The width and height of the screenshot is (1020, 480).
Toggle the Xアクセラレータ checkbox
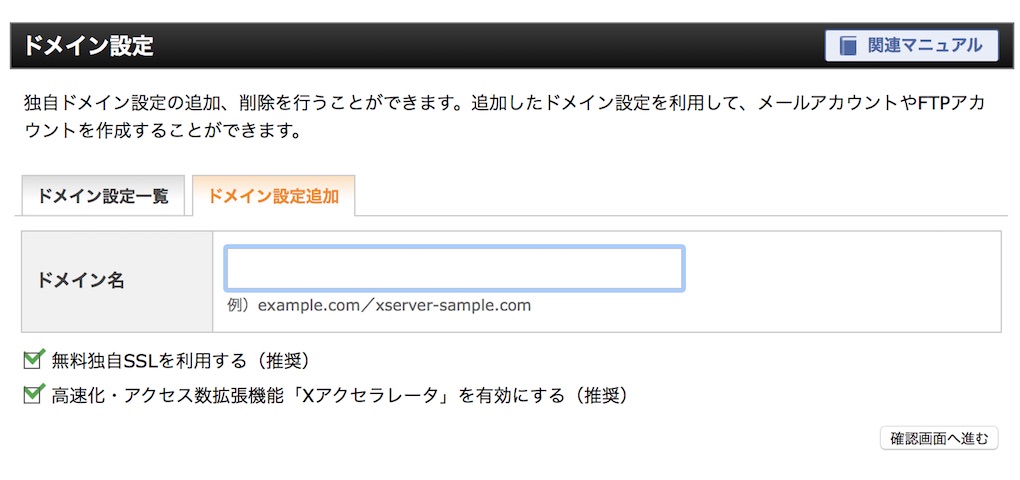tap(33, 394)
